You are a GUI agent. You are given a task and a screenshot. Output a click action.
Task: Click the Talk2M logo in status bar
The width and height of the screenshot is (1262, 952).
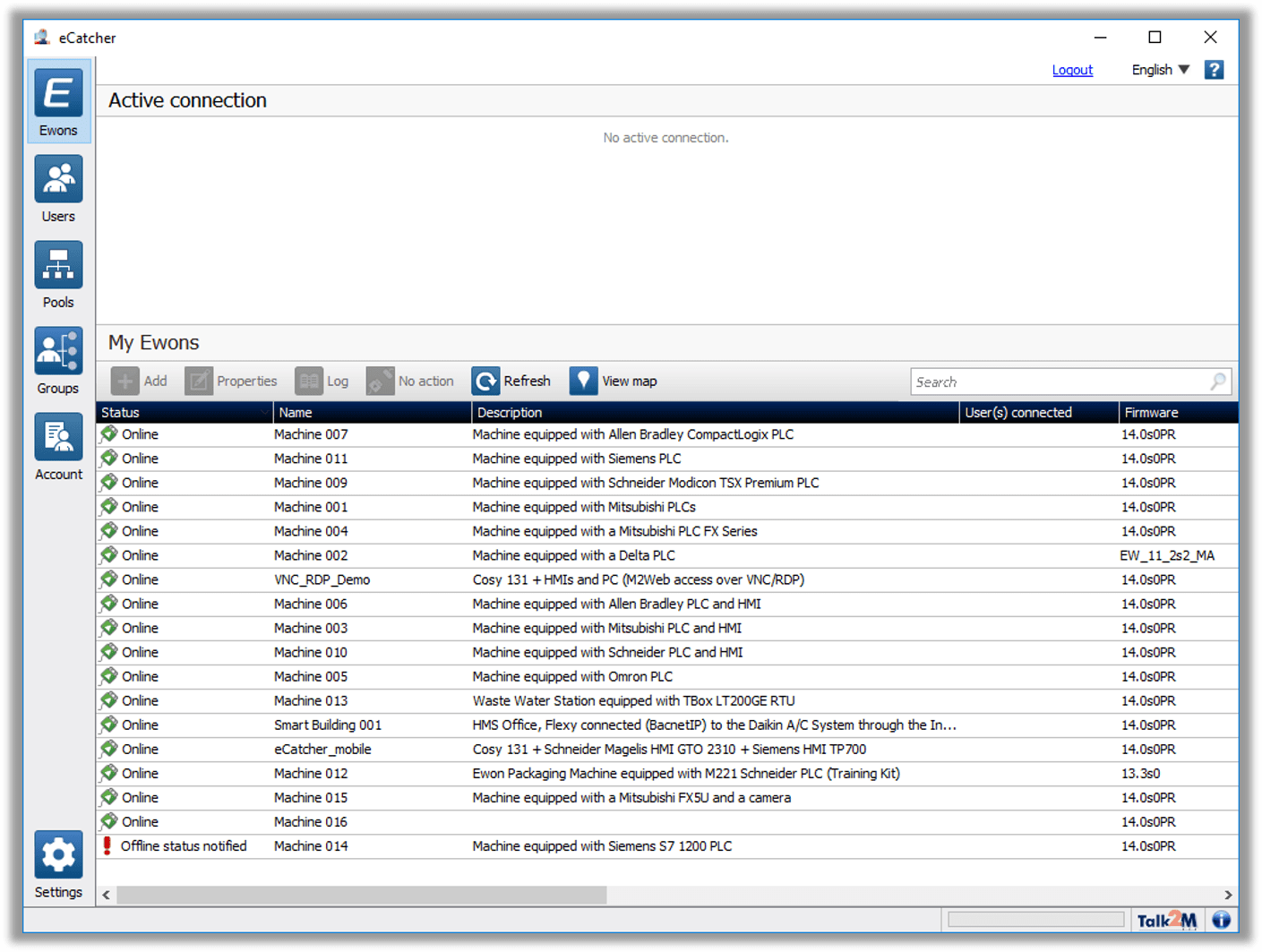point(1166,920)
